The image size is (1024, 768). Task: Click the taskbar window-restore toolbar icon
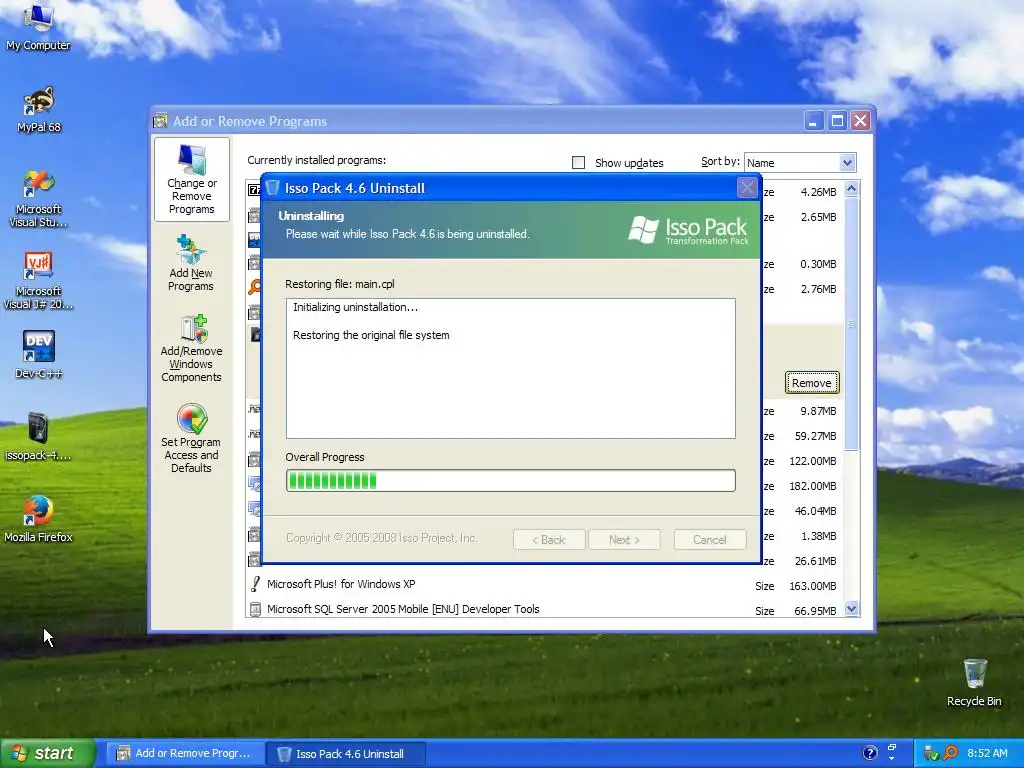click(x=891, y=748)
